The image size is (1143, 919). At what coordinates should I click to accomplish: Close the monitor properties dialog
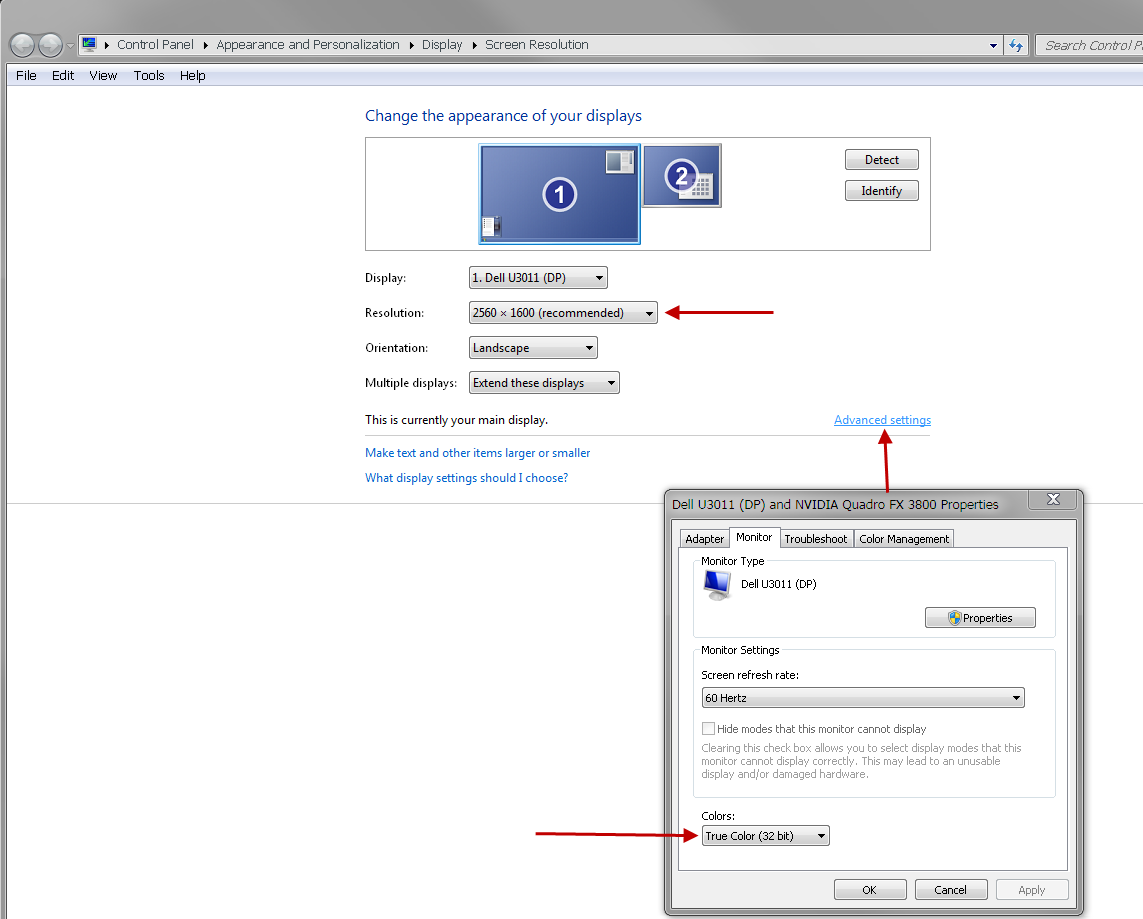pos(1053,500)
